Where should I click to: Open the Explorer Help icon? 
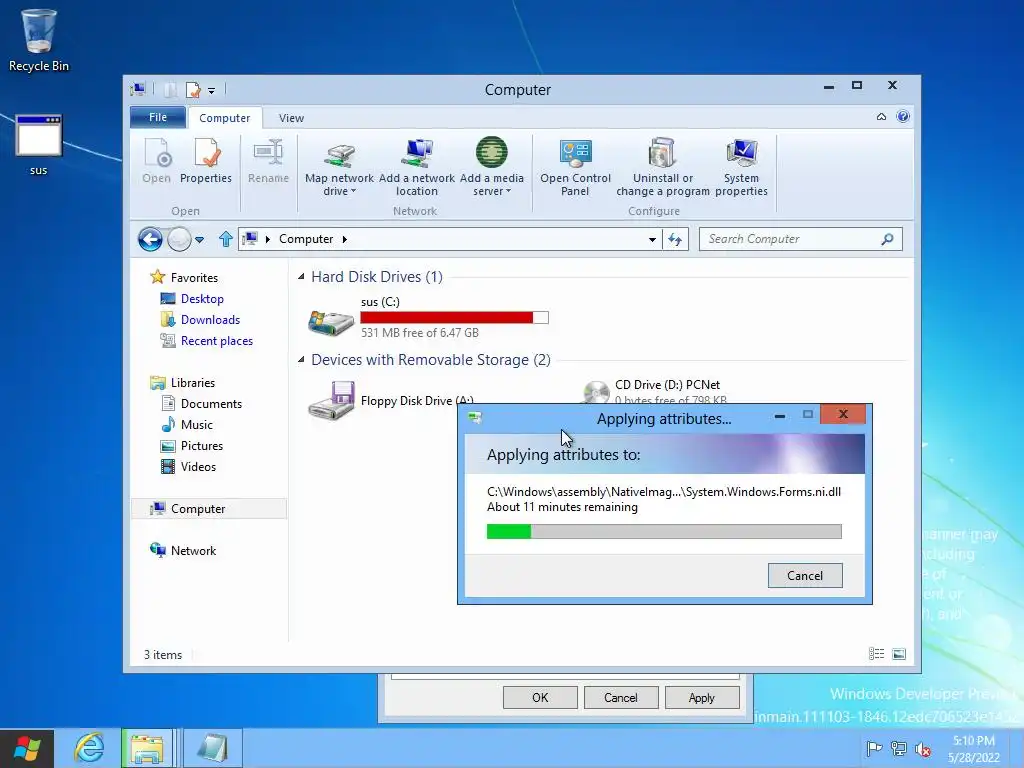pos(903,117)
